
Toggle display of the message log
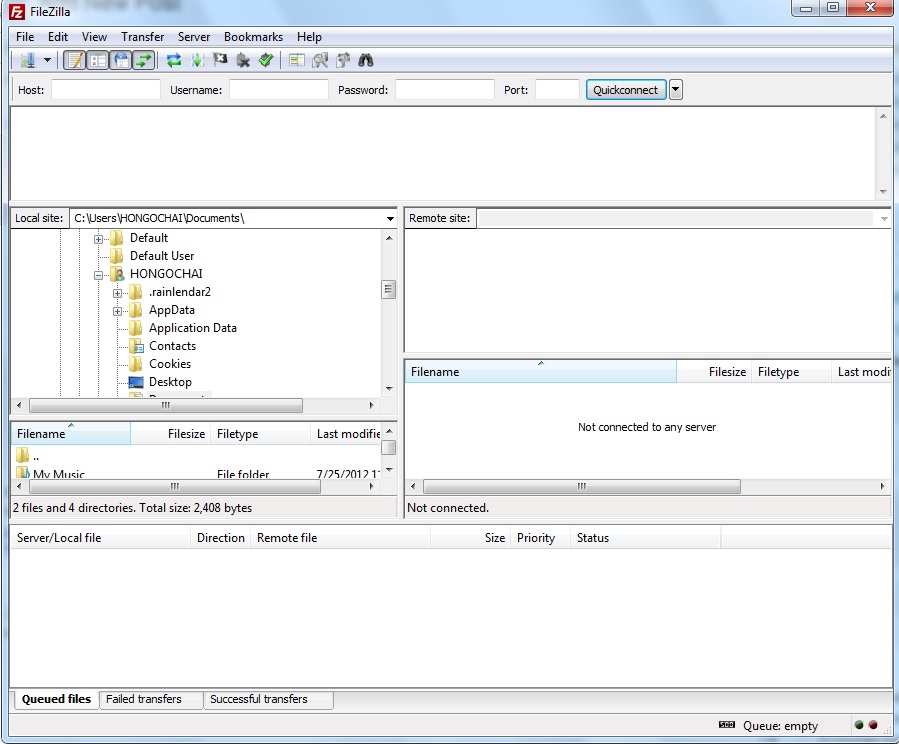pyautogui.click(x=75, y=60)
